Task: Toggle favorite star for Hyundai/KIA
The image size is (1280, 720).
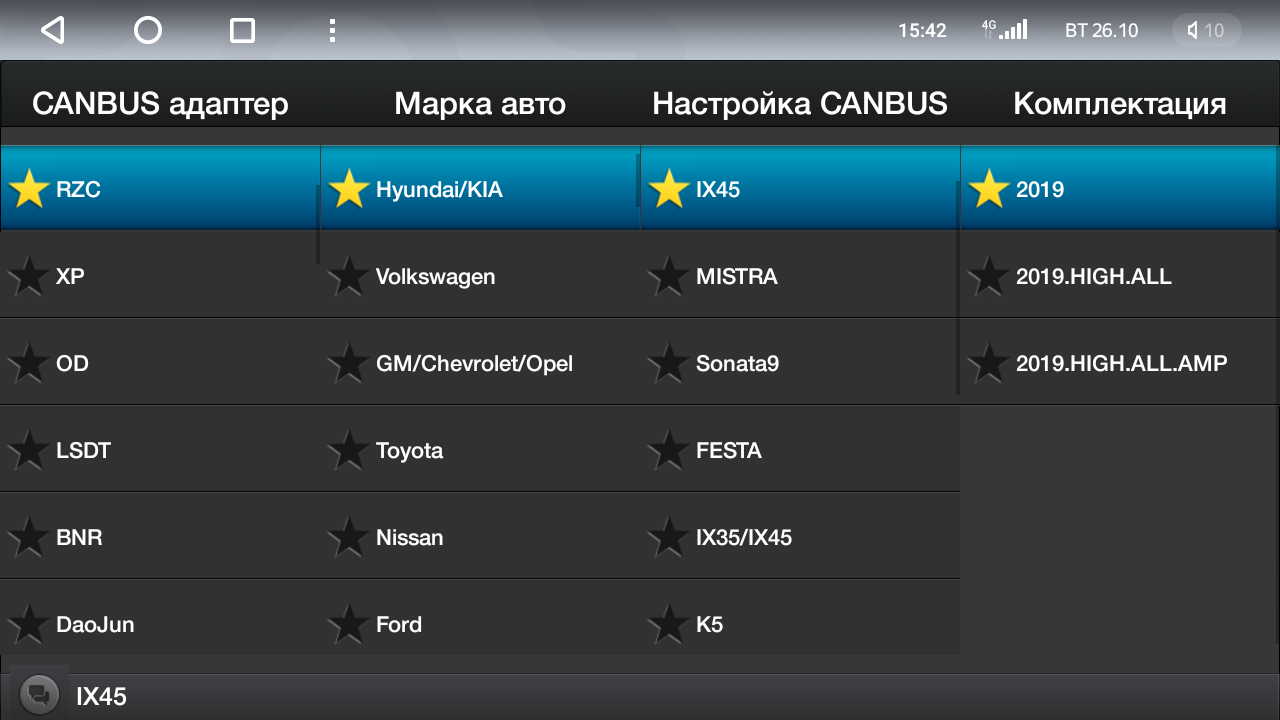Action: pyautogui.click(x=349, y=189)
